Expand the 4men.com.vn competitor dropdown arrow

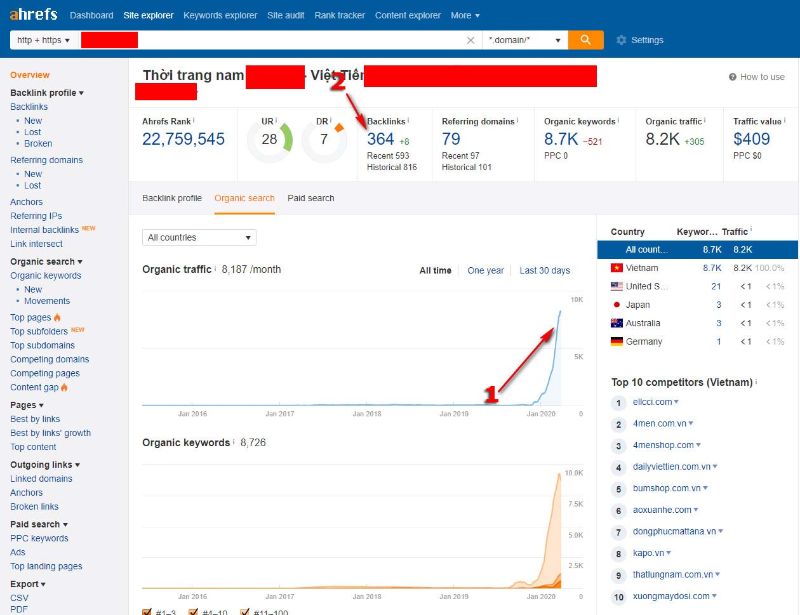tap(691, 423)
